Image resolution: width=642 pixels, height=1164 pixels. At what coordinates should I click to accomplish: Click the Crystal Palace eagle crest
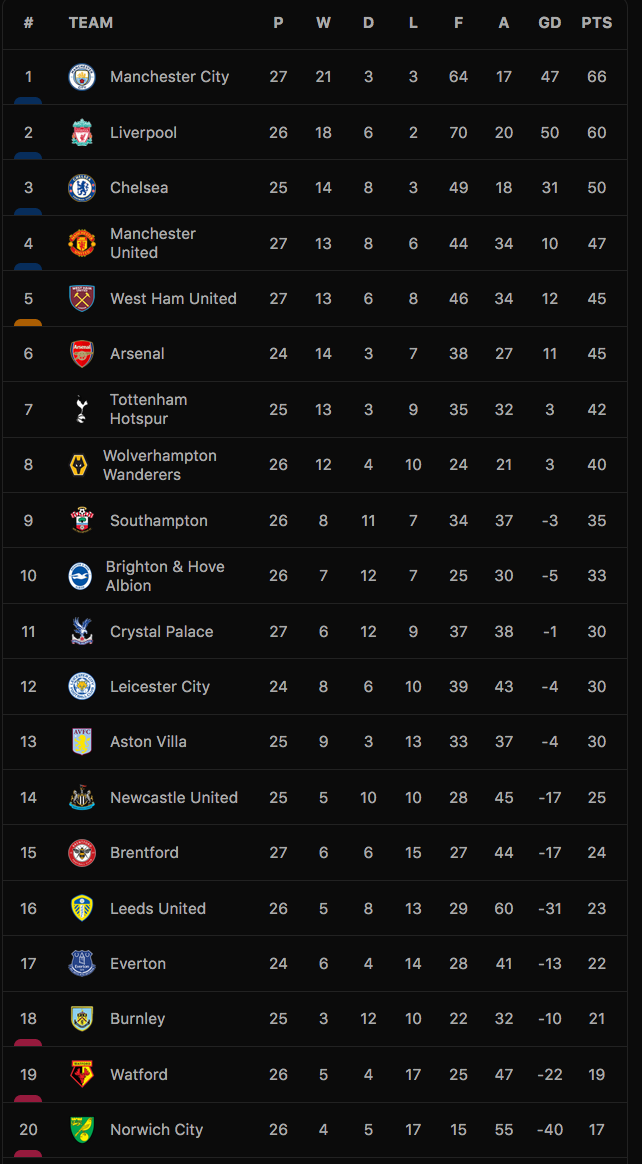(82, 632)
